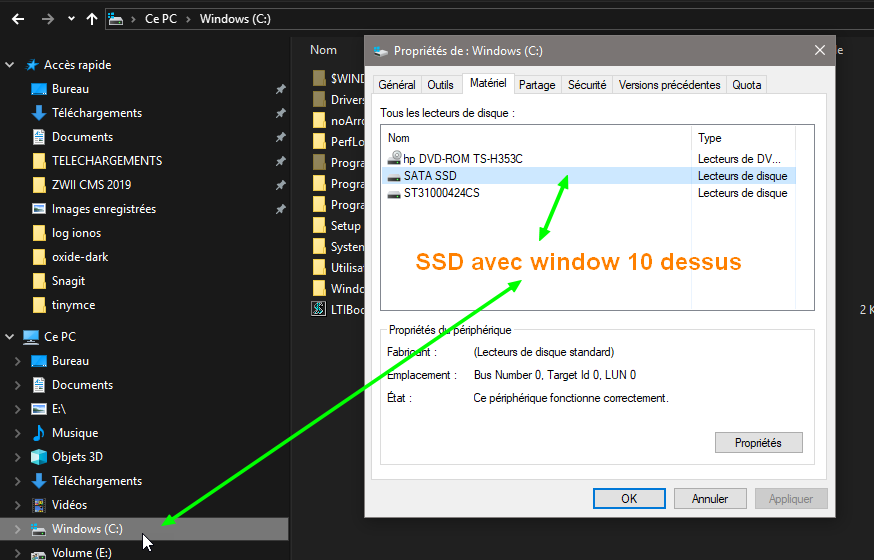Switch to the Sécurité tab
Viewport: 874px width, 560px height.
tap(587, 85)
